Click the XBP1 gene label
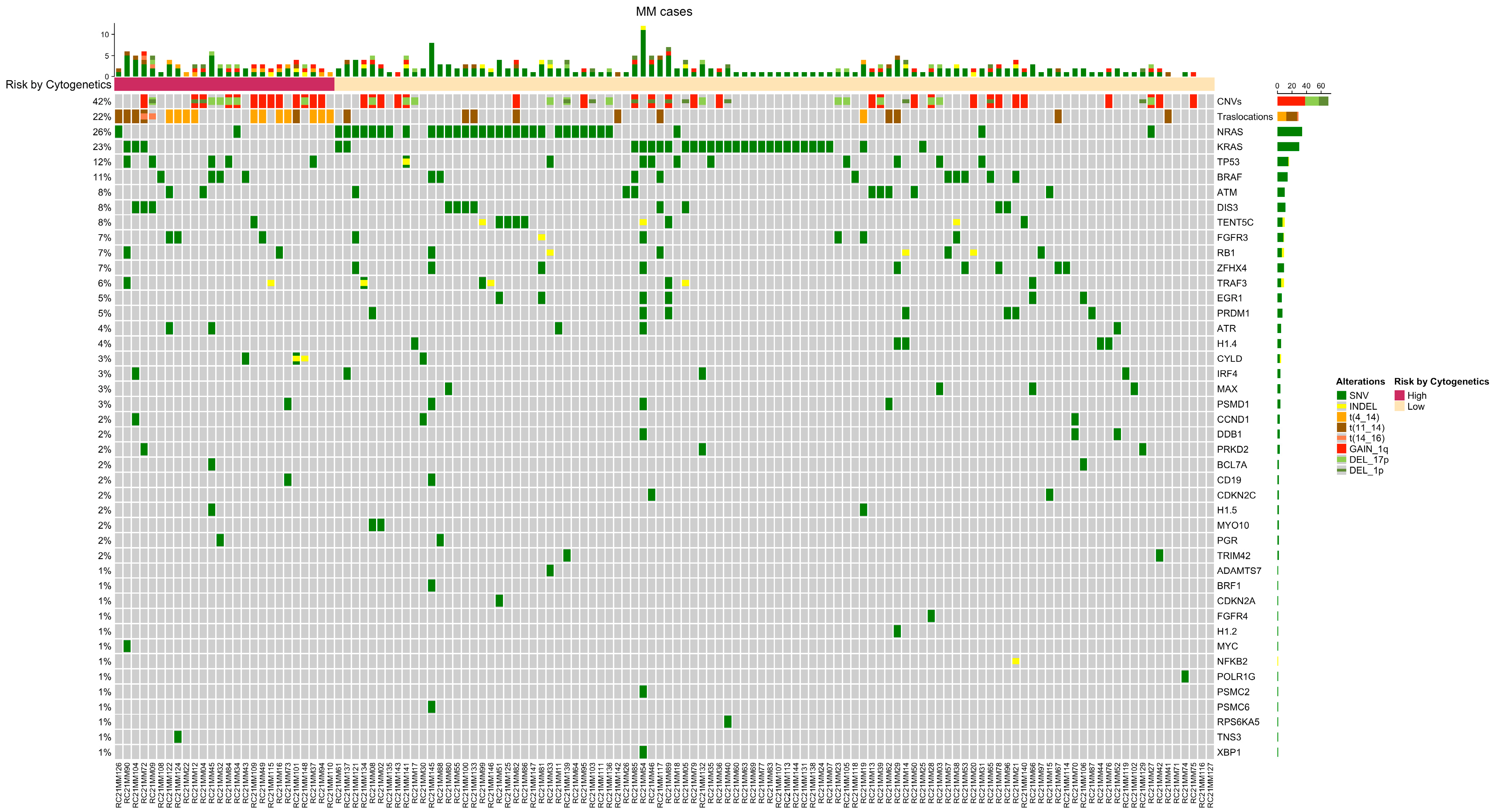The width and height of the screenshot is (1491, 812). pos(1229,752)
